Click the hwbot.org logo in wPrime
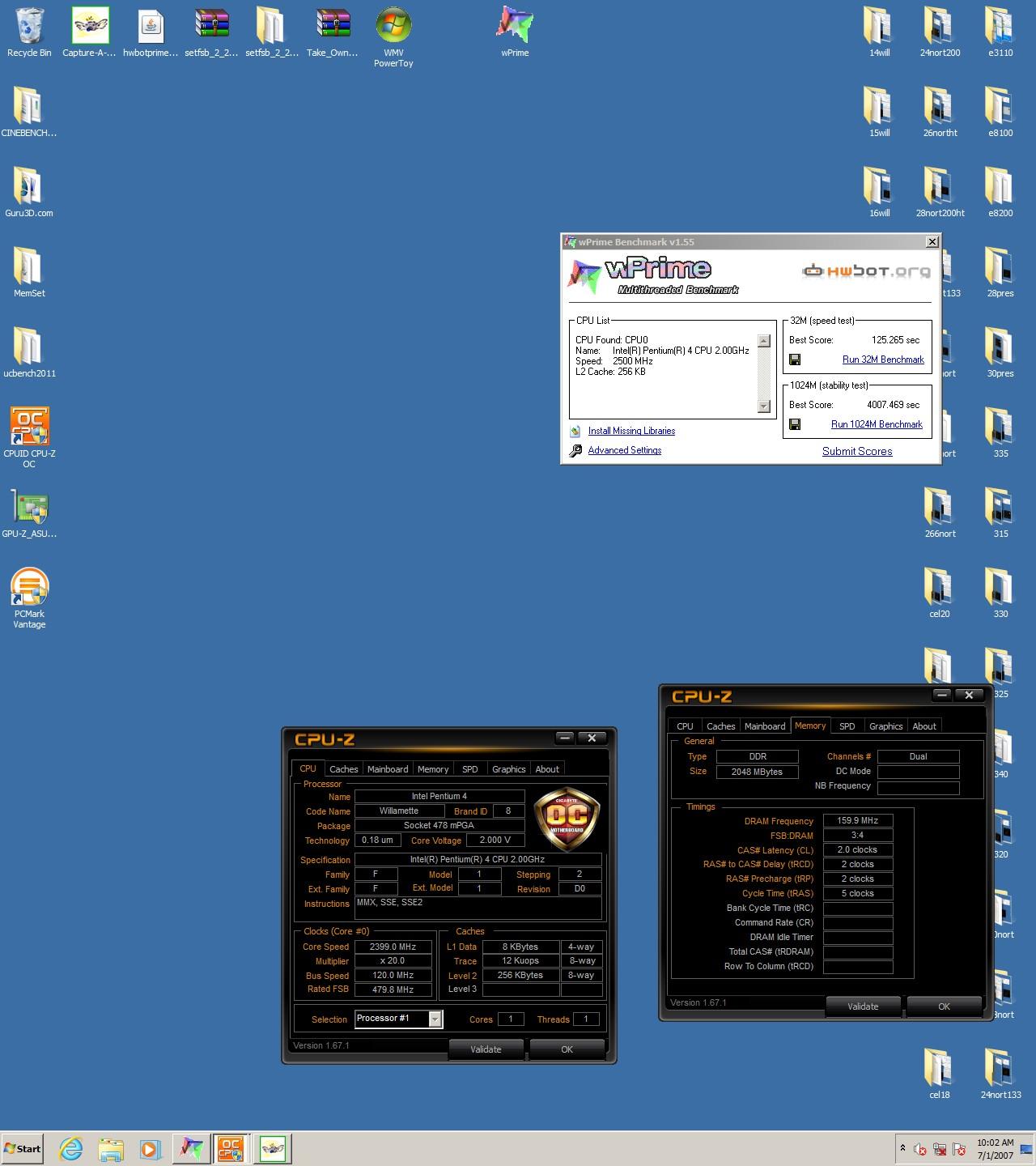1036x1166 pixels. click(x=866, y=271)
